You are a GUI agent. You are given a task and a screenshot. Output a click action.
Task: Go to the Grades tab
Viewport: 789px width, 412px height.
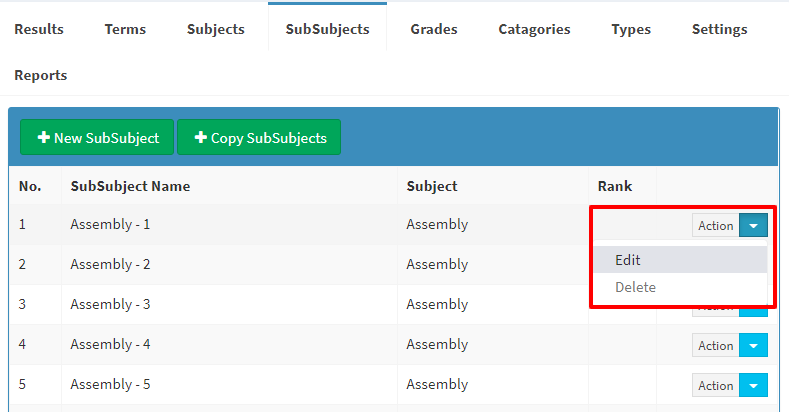point(434,29)
